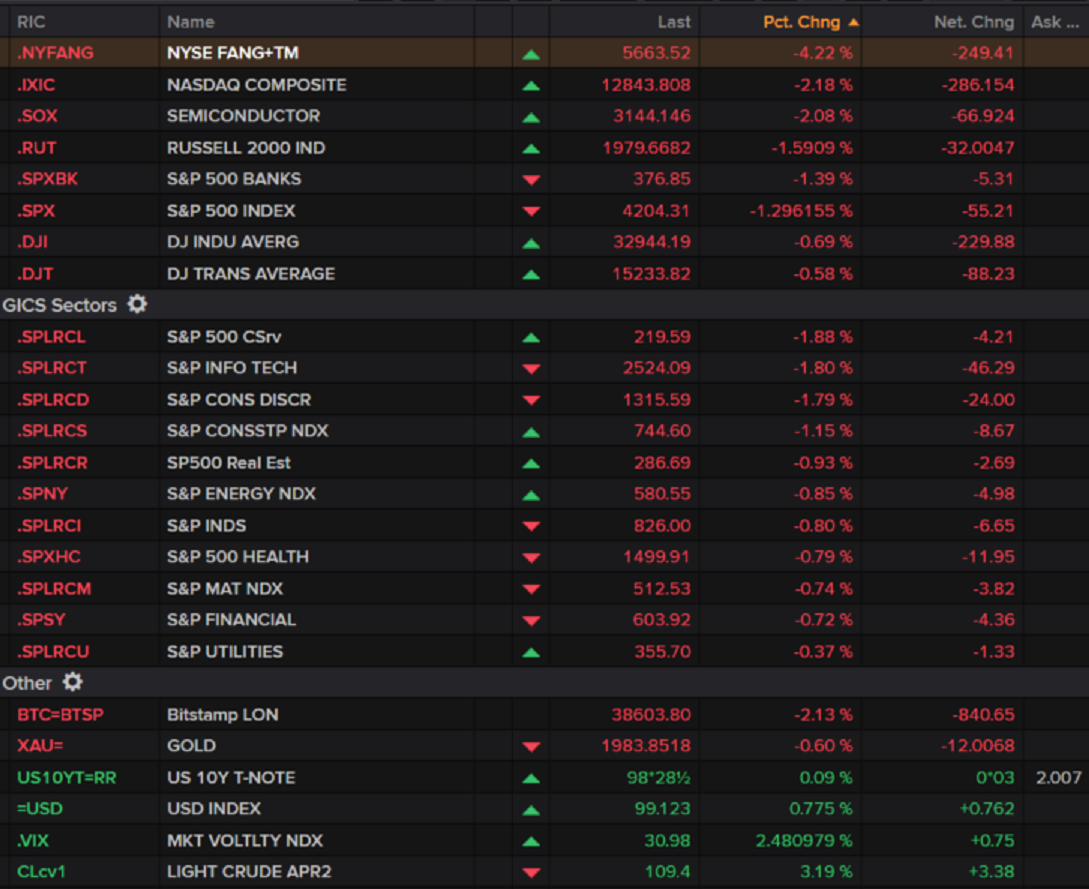
Task: Click the green up arrow on NASDAQ COMPOSITE row
Action: coord(531,84)
